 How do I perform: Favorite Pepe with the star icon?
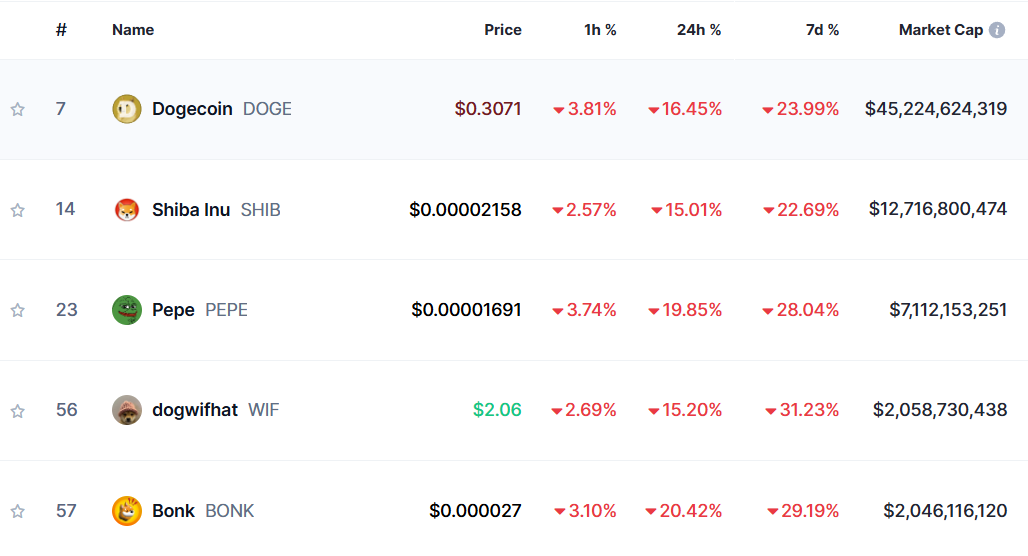(17, 310)
